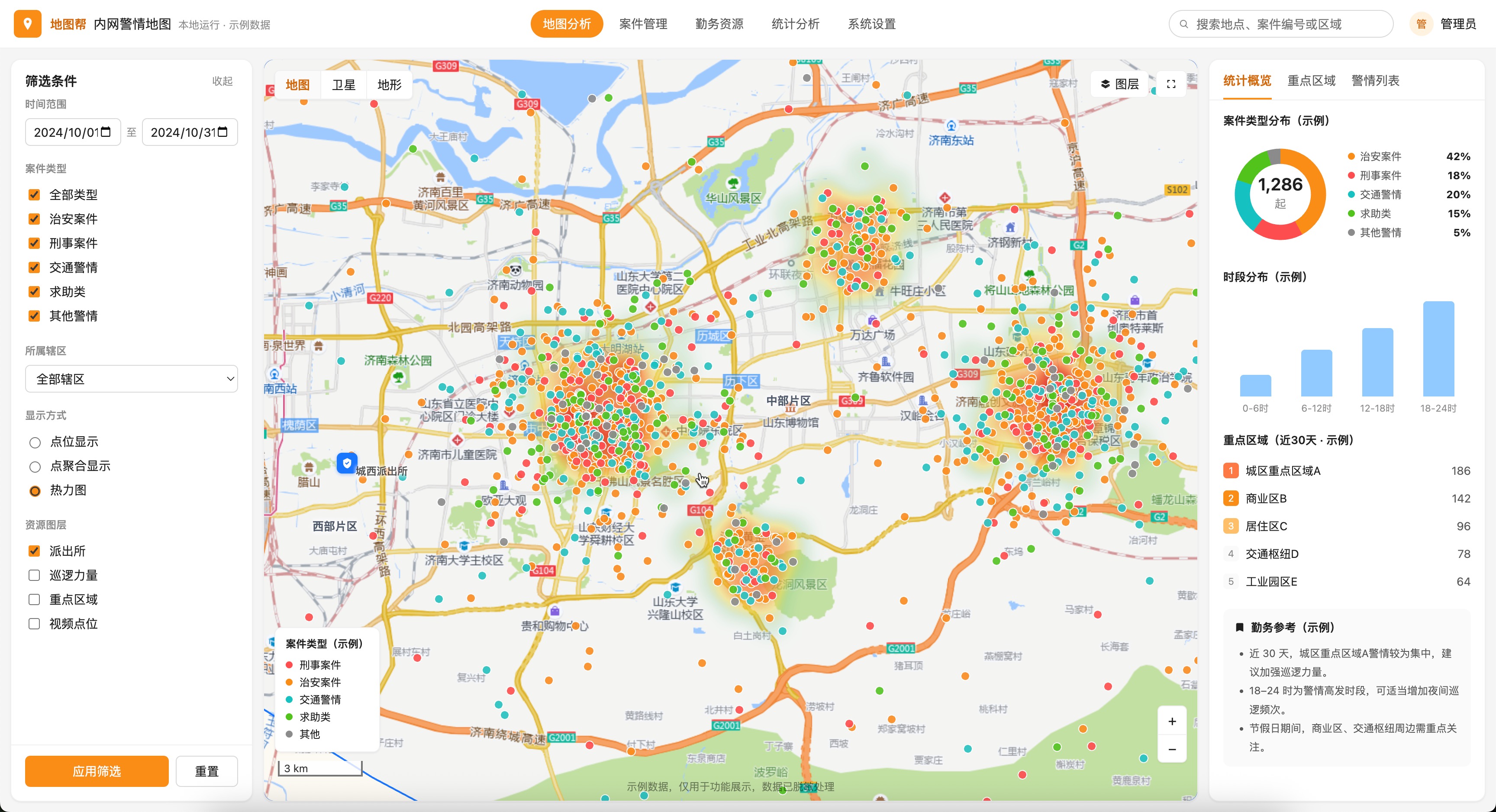Focus the search box for 地点、案件编号

coord(1280,24)
